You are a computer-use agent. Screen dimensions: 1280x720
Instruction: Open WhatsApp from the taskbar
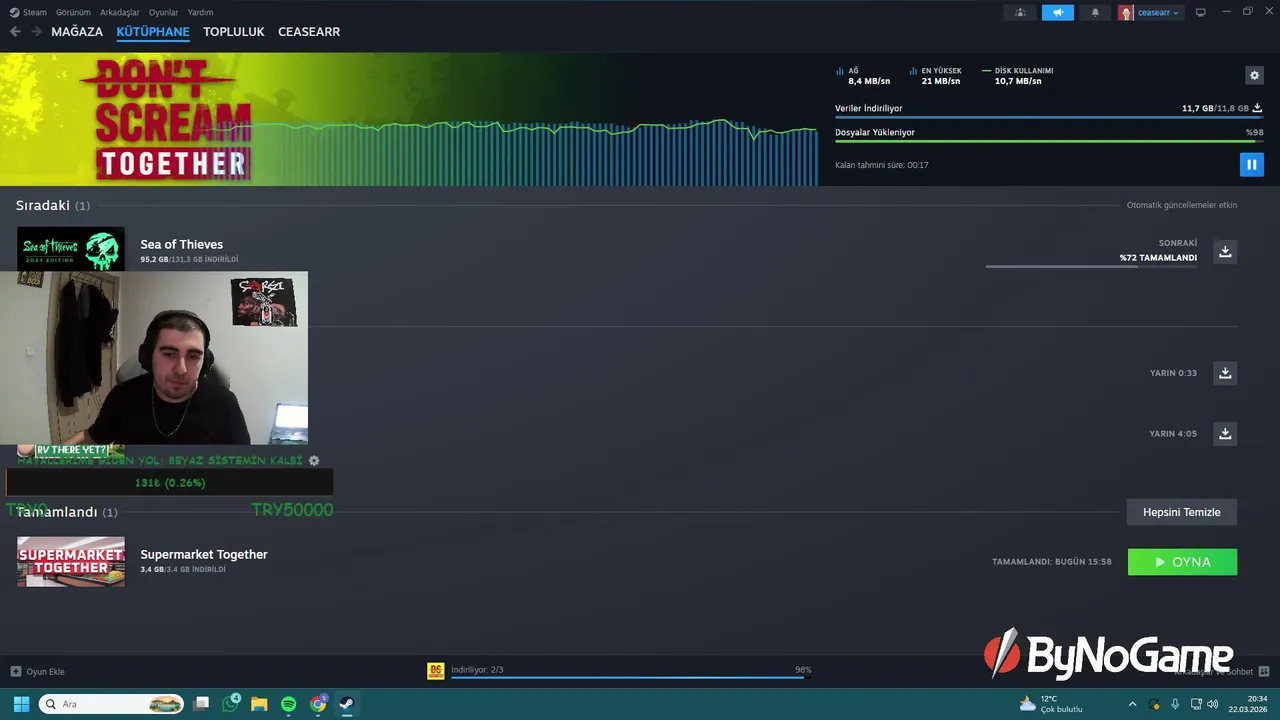230,704
